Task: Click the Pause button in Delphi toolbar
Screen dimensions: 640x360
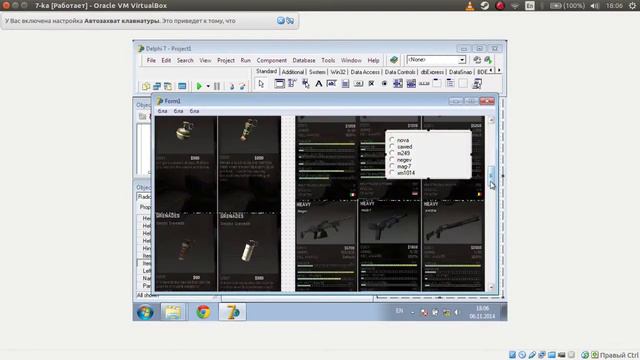Action: click(217, 86)
